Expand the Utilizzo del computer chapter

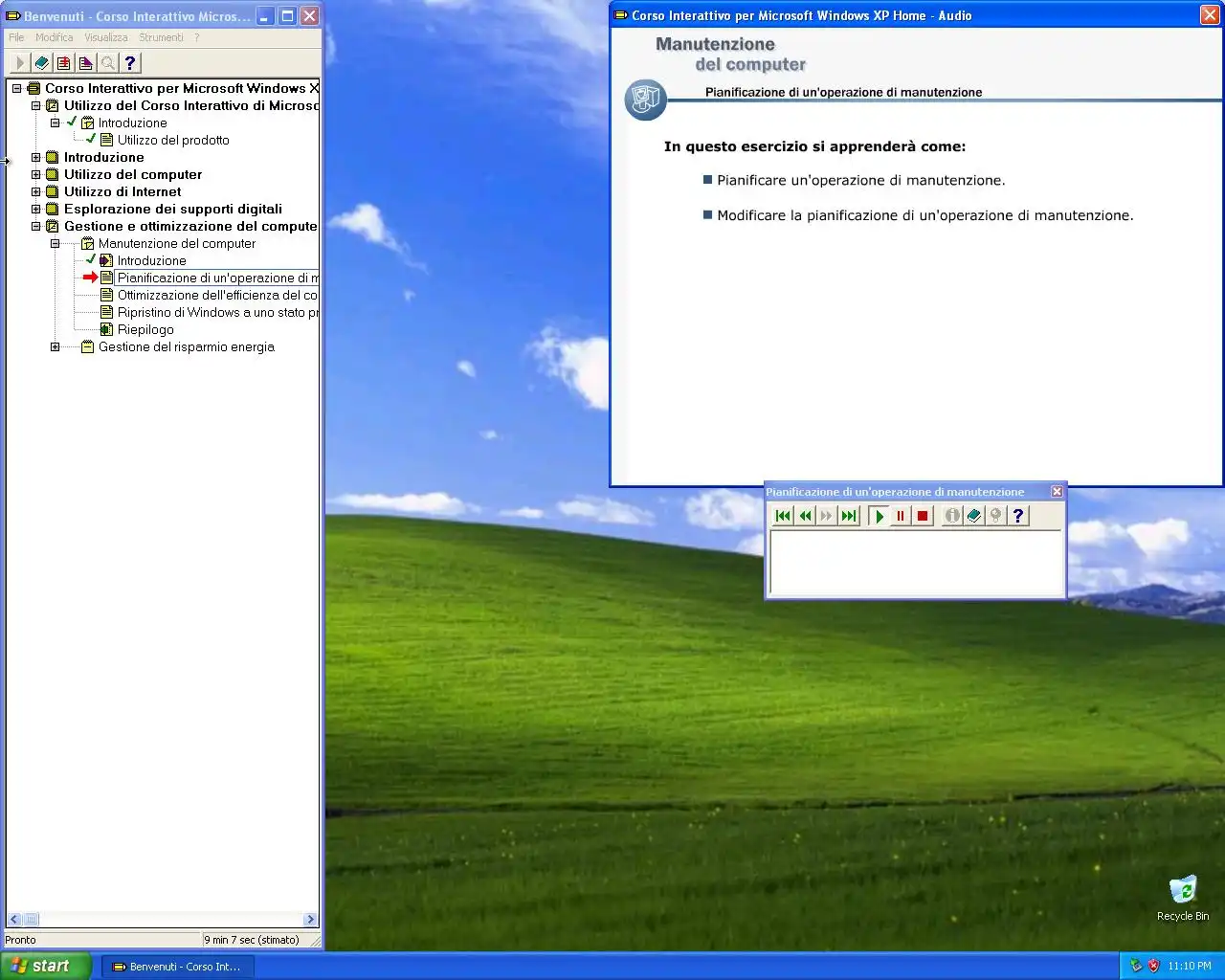coord(35,174)
